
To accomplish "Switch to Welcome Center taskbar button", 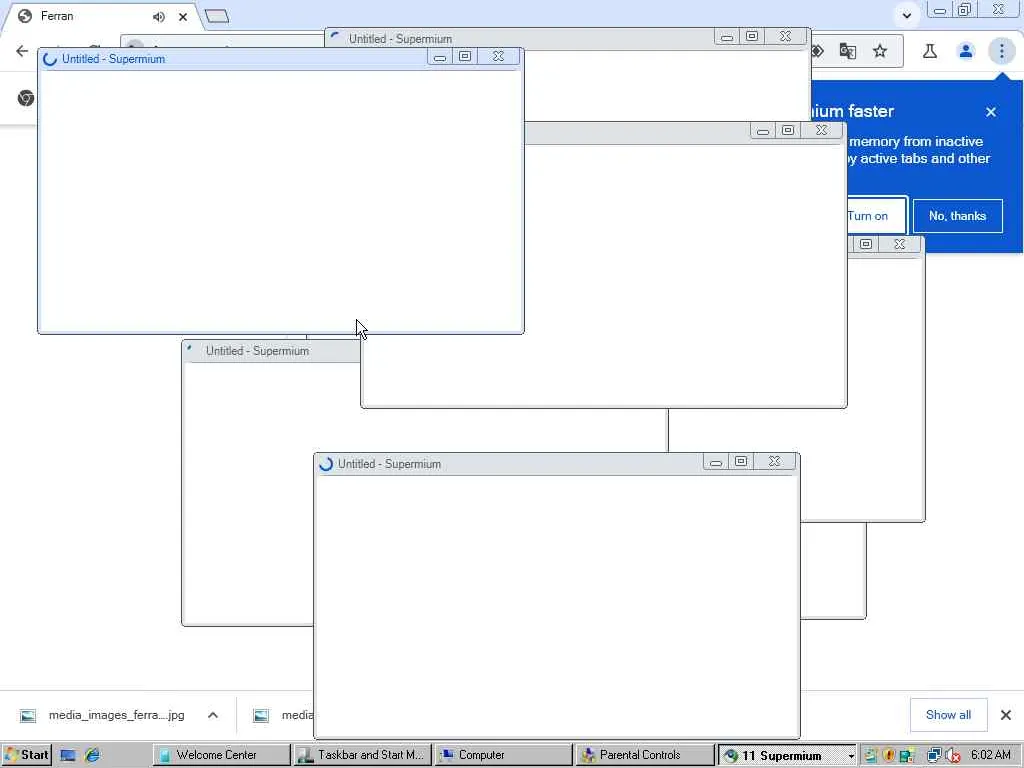I will point(221,755).
